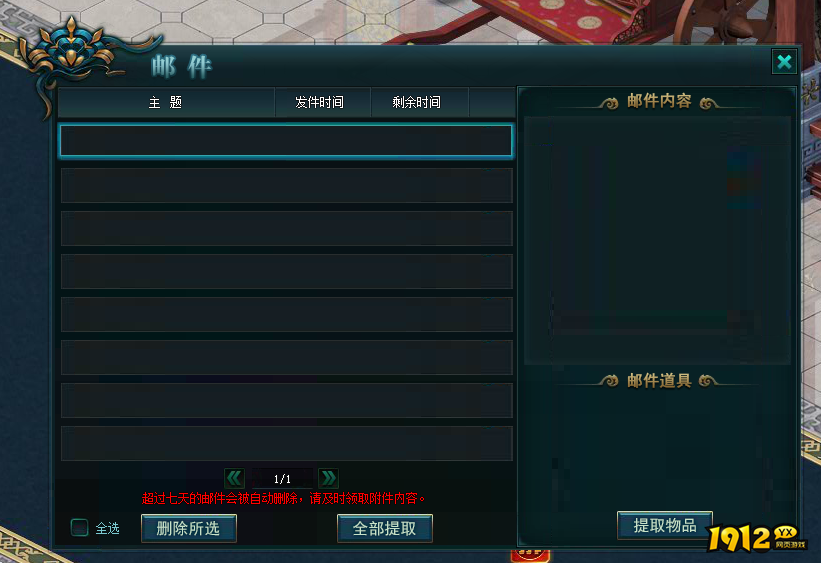Viewport: 821px width, 563px height.
Task: Select the second empty mail row
Action: 286,185
